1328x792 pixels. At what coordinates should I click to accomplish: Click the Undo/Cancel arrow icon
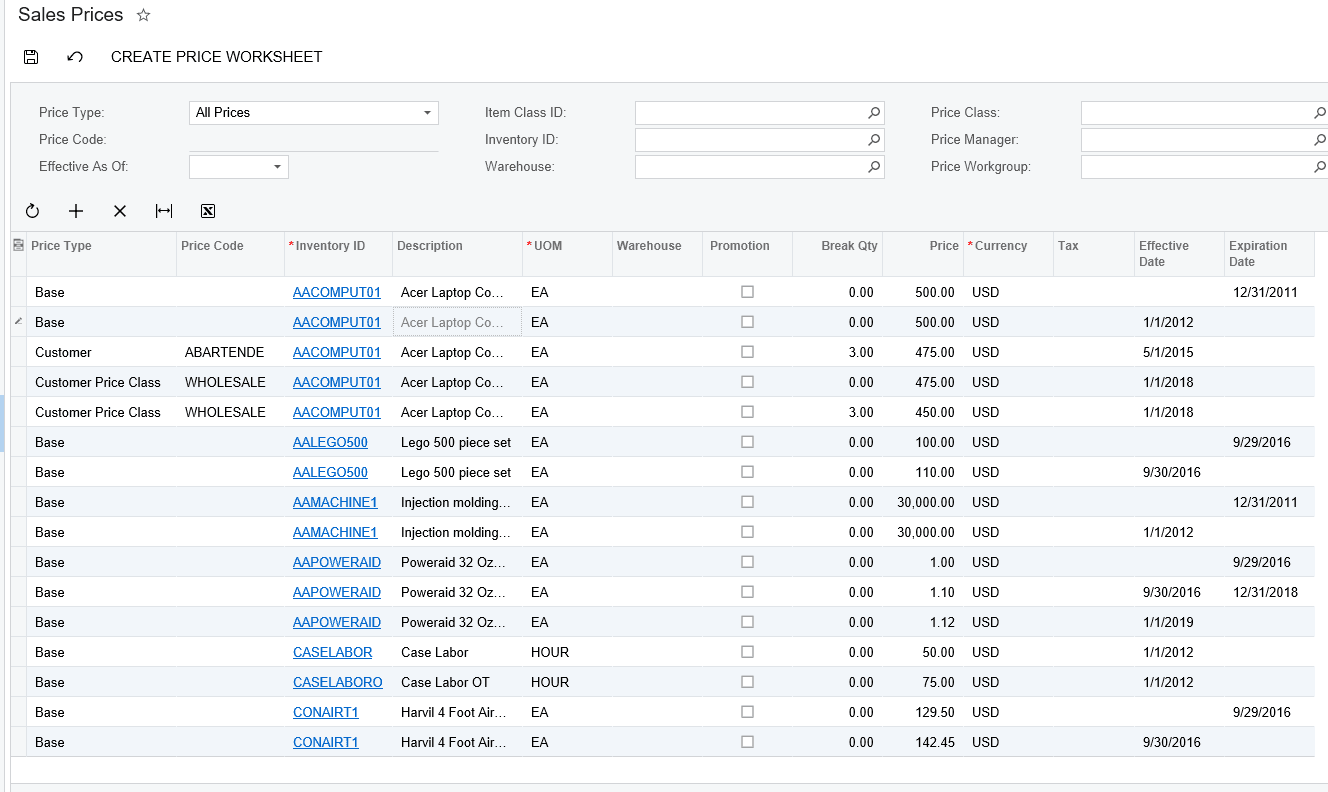tap(75, 57)
